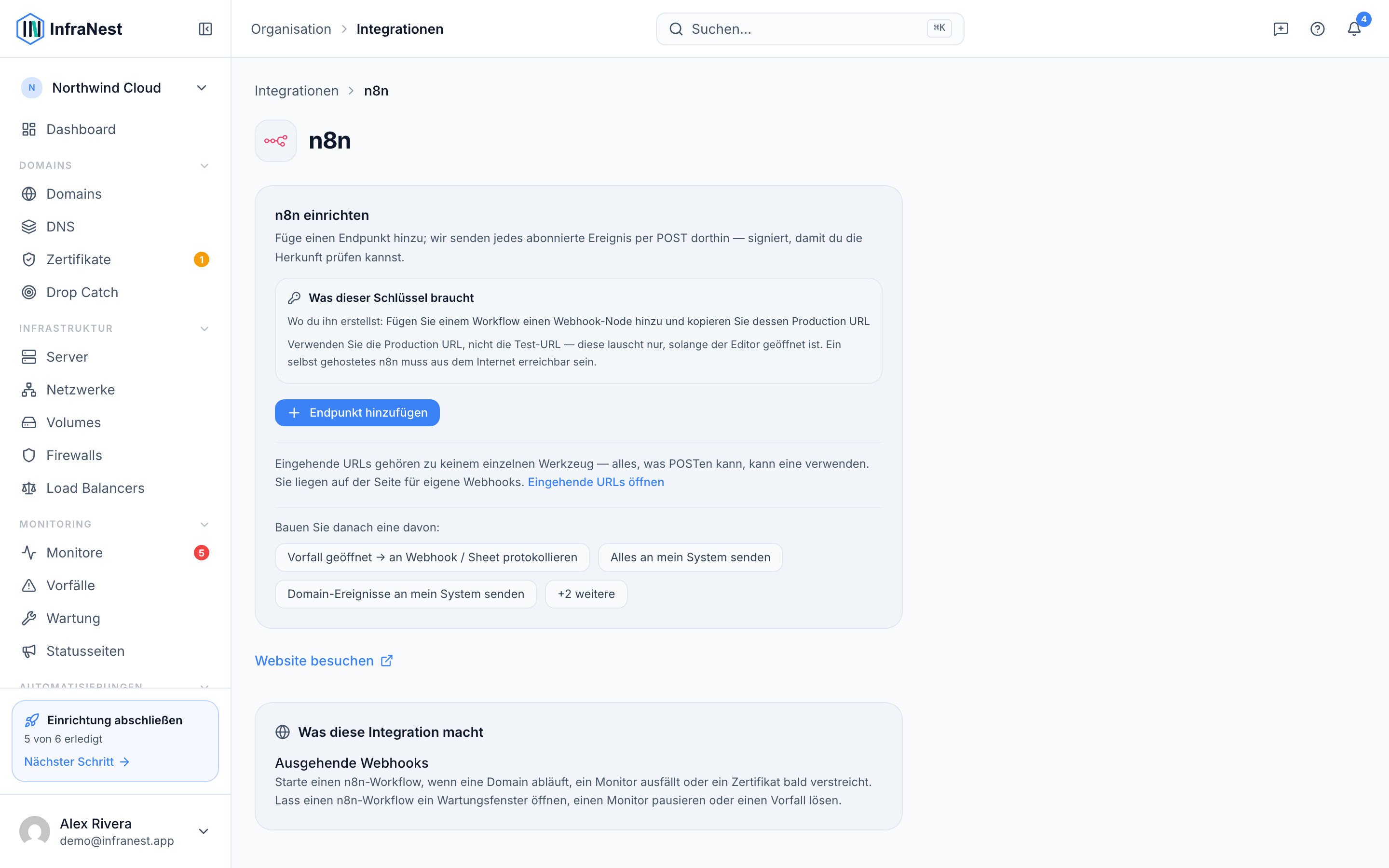1389x868 pixels.
Task: Open the feedback message icon
Action: click(x=1280, y=29)
